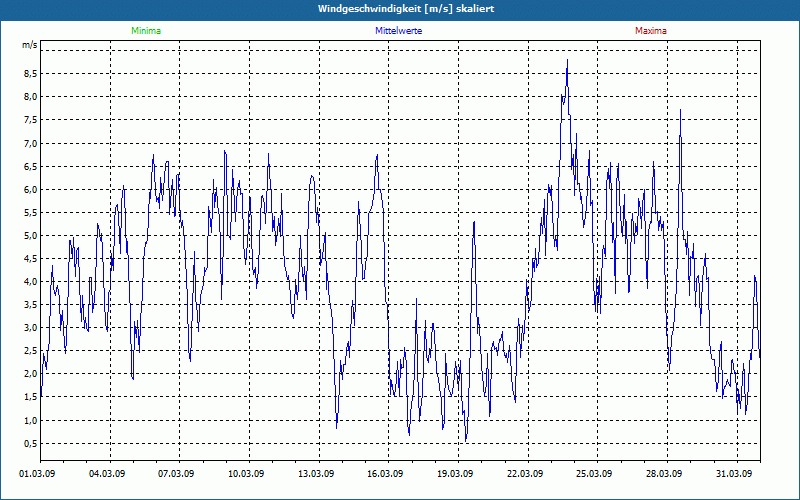Screen dimensions: 800x500
Task: Click the Mittelwerte legend label
Action: (x=398, y=31)
